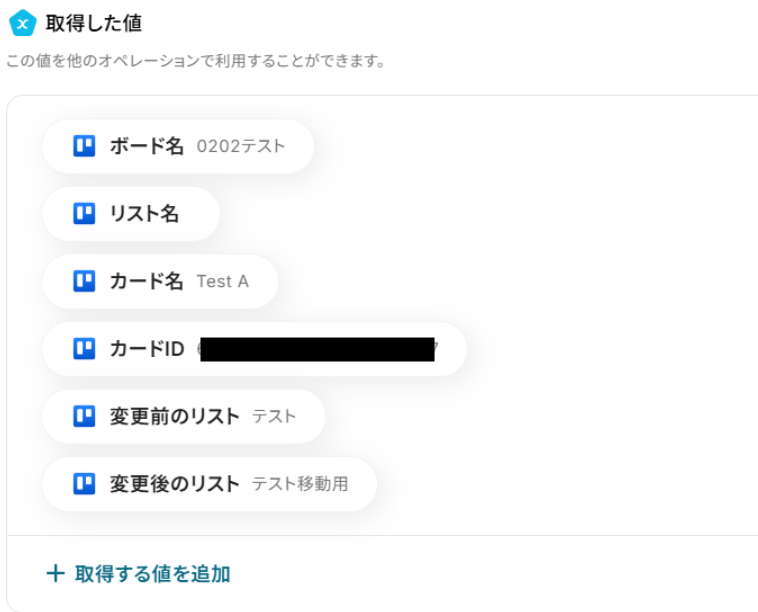Click the Trello icon in 変更前のリスト chip
This screenshot has height=612, width=758.
point(84,416)
